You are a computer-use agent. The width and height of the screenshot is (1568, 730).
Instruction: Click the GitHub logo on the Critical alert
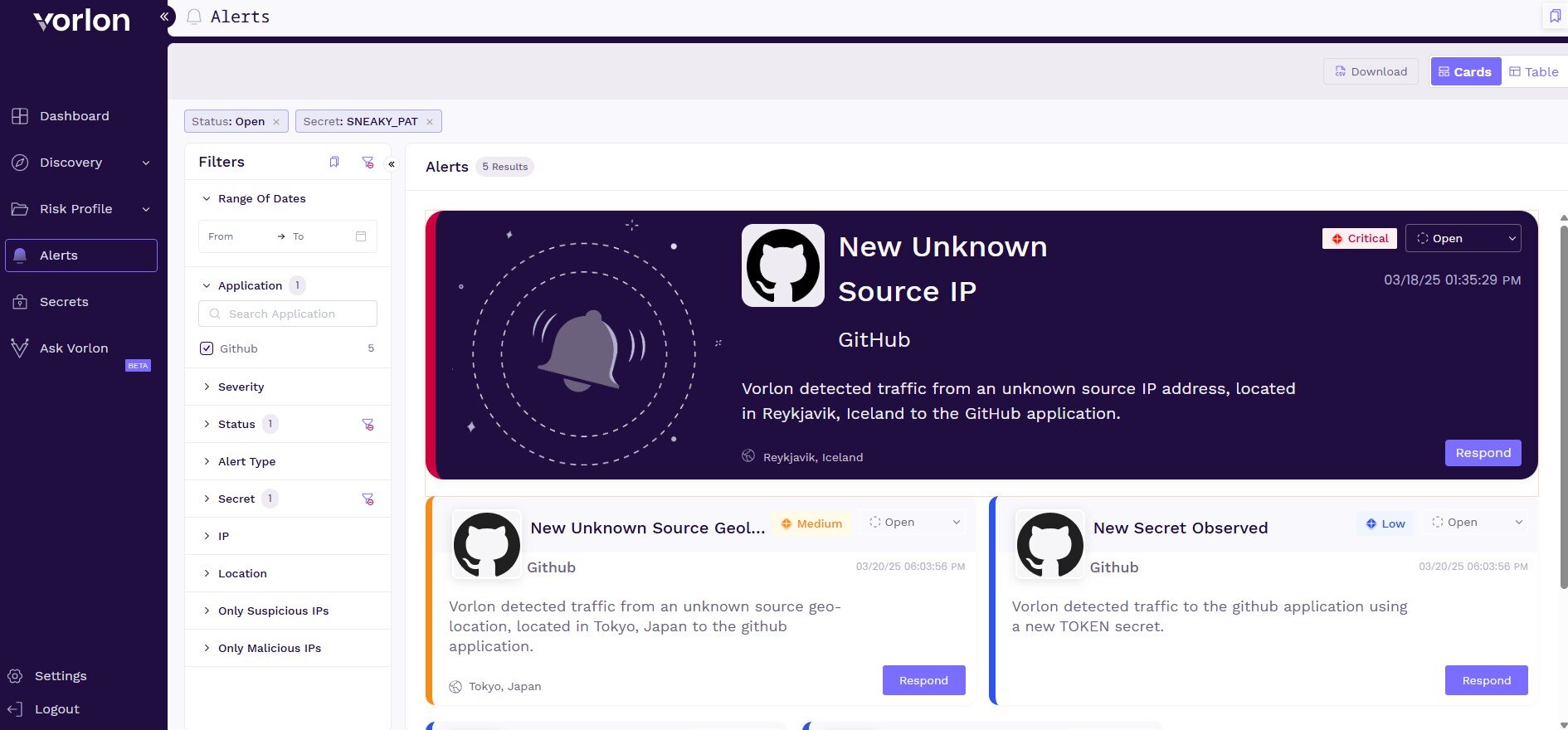tap(783, 265)
